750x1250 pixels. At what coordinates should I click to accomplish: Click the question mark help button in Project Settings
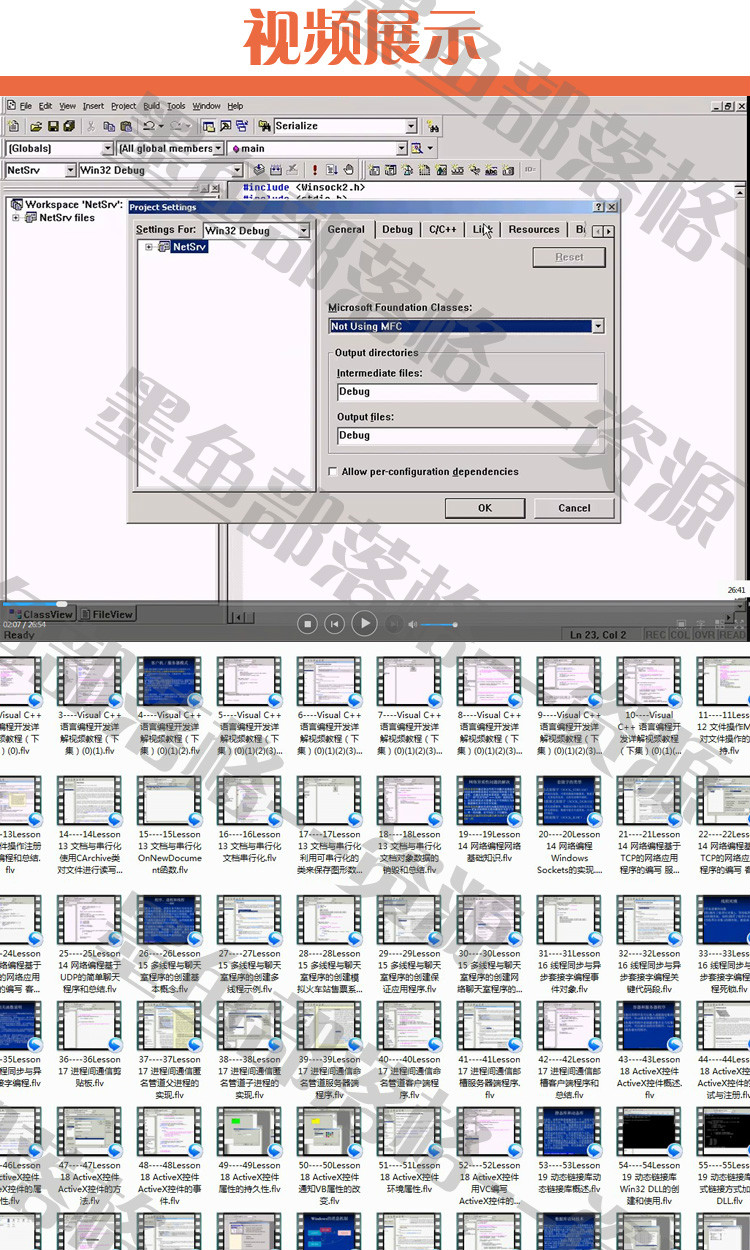[x=599, y=207]
